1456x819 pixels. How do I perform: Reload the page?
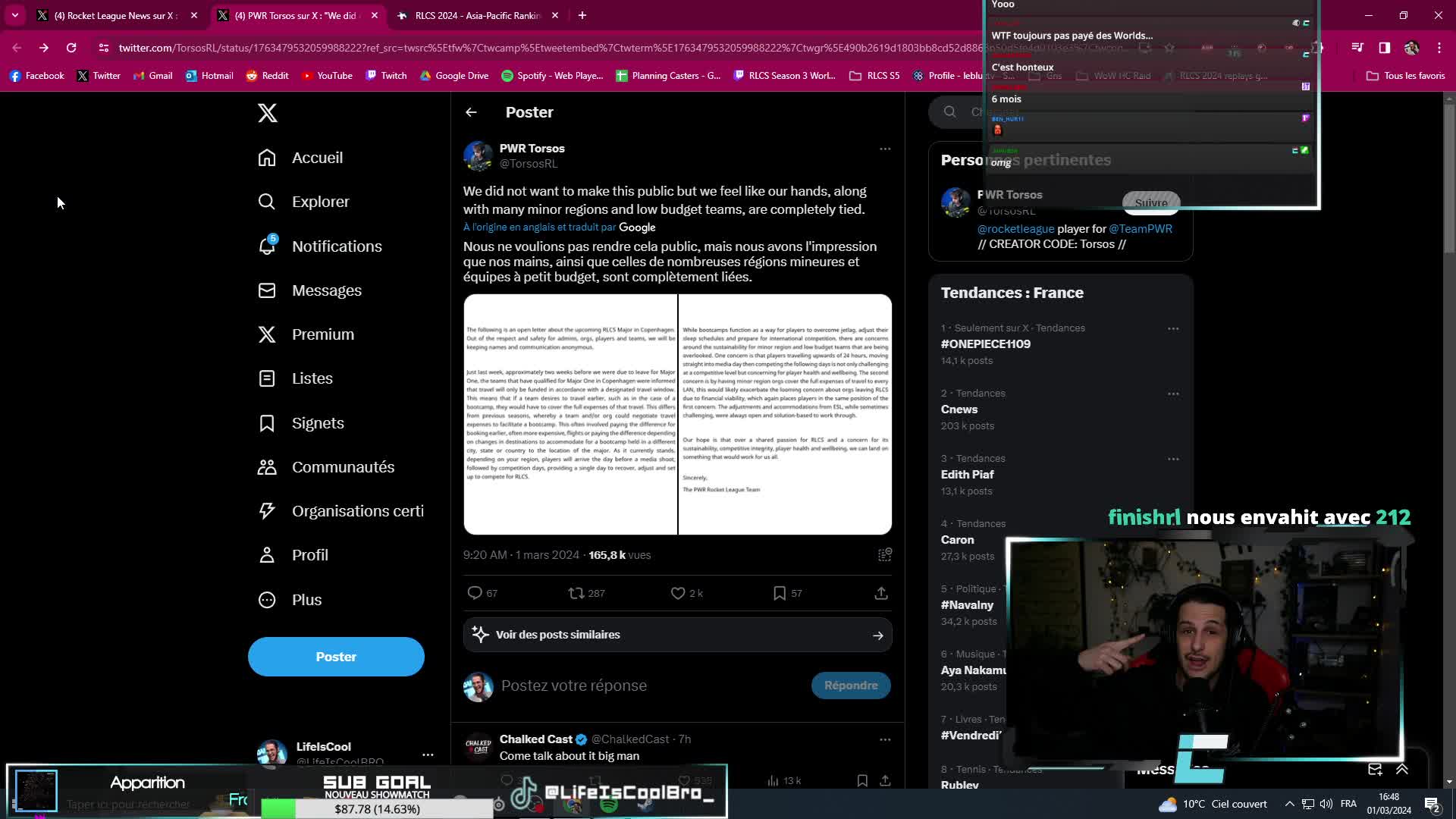click(71, 48)
